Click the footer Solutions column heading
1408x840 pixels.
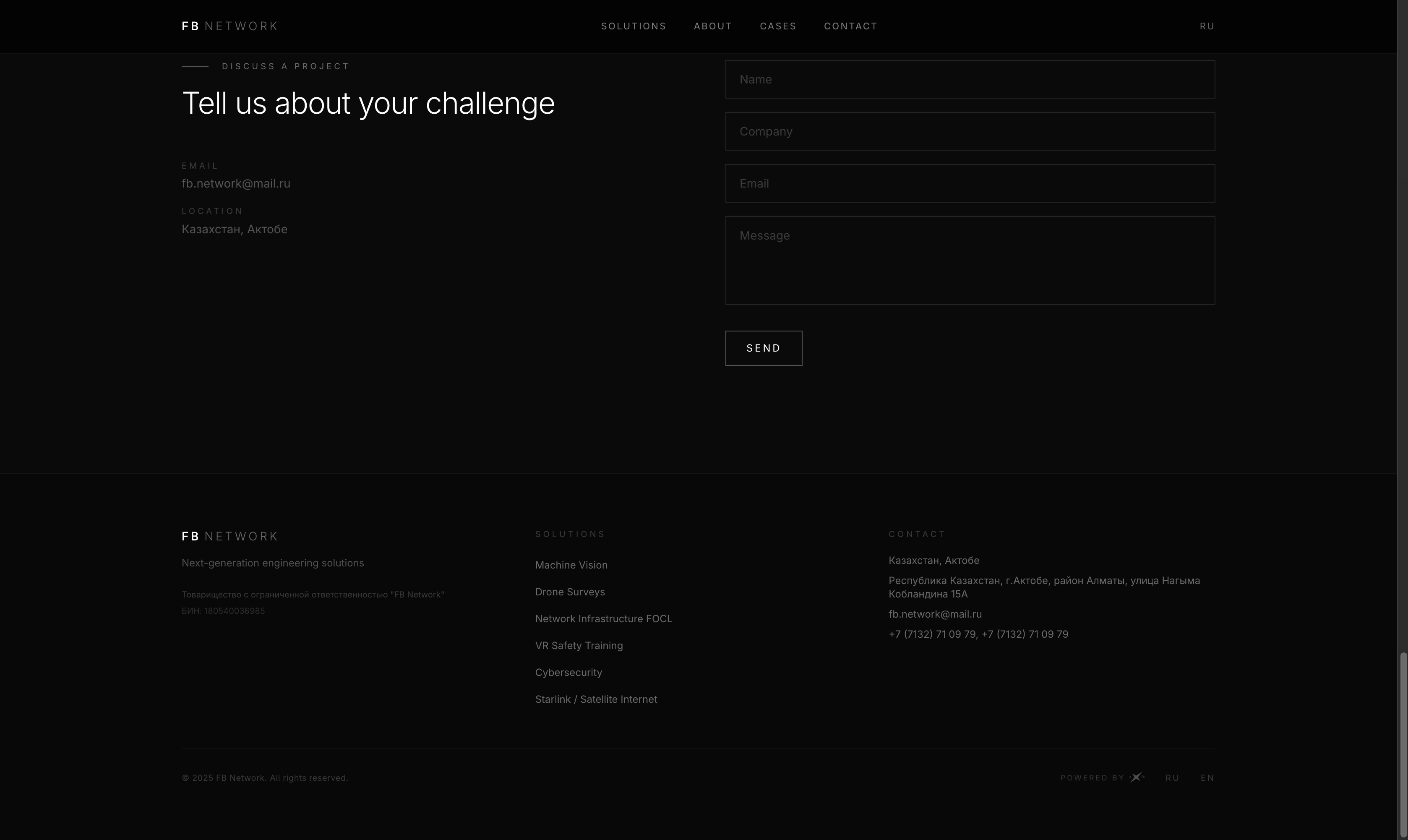(570, 534)
